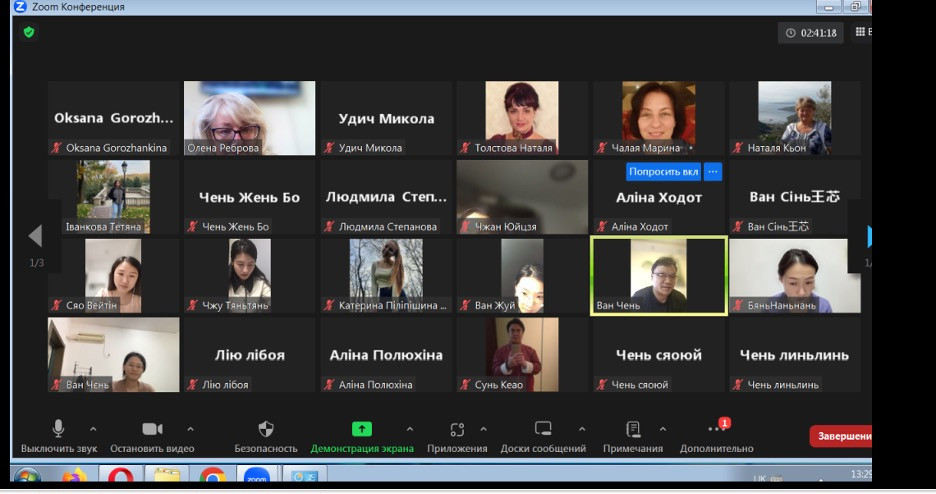Select Удич Микола participant tile
The image size is (936, 494).
coord(386,118)
